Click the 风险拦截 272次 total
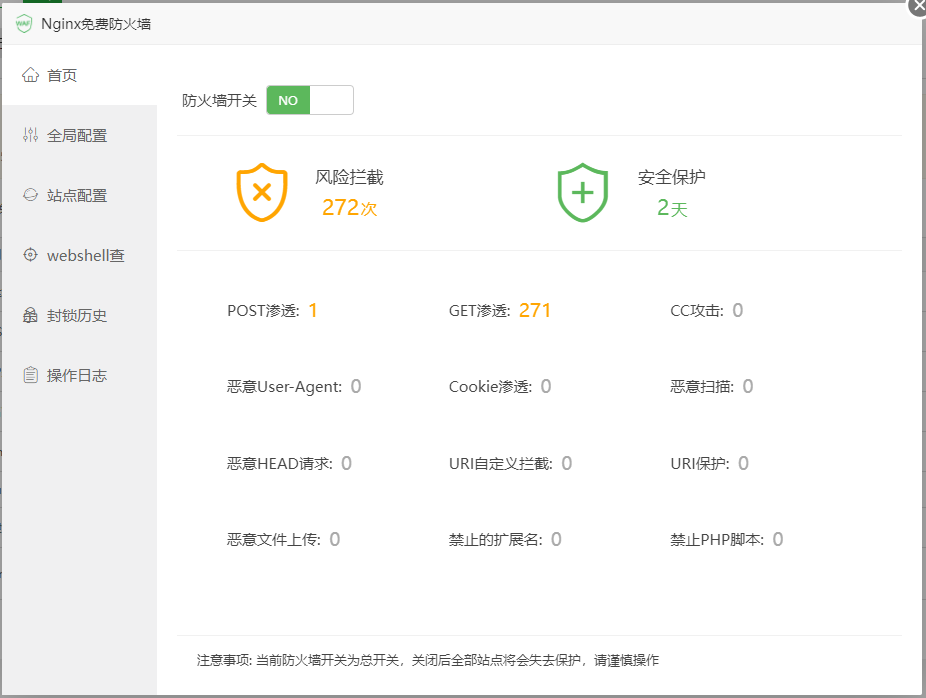Image resolution: width=926 pixels, height=698 pixels. 349,208
